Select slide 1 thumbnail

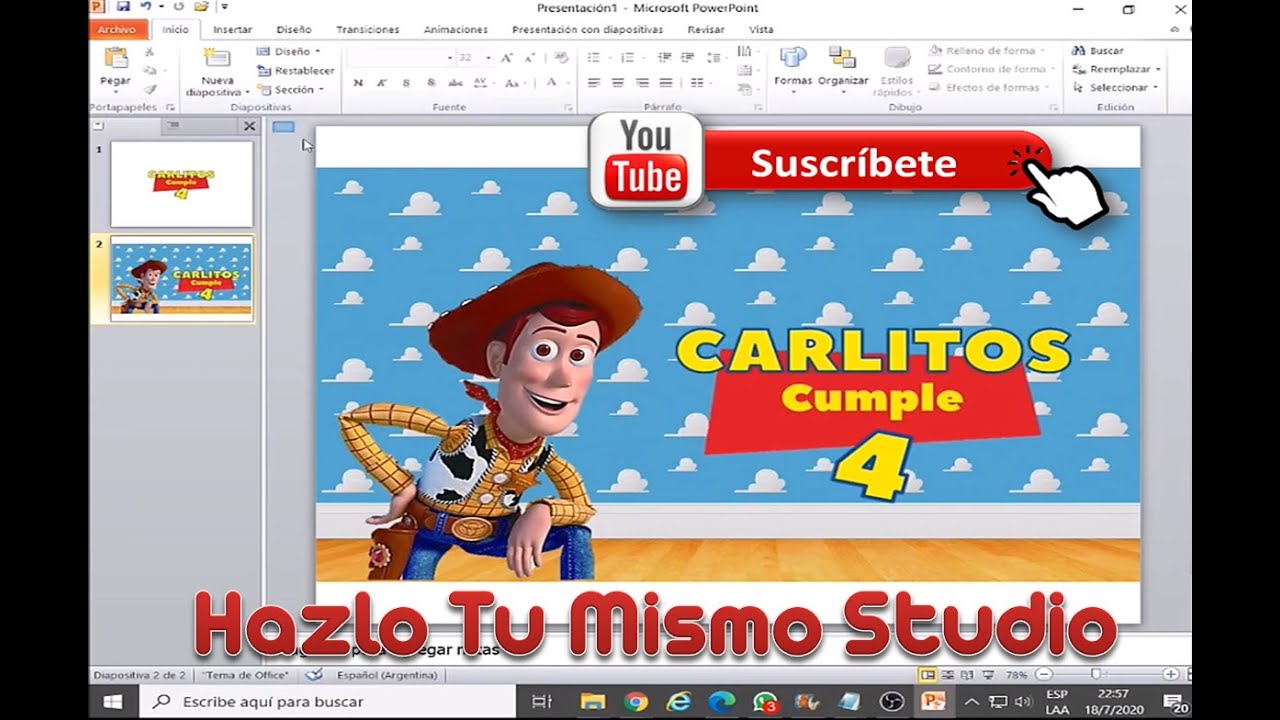[182, 184]
